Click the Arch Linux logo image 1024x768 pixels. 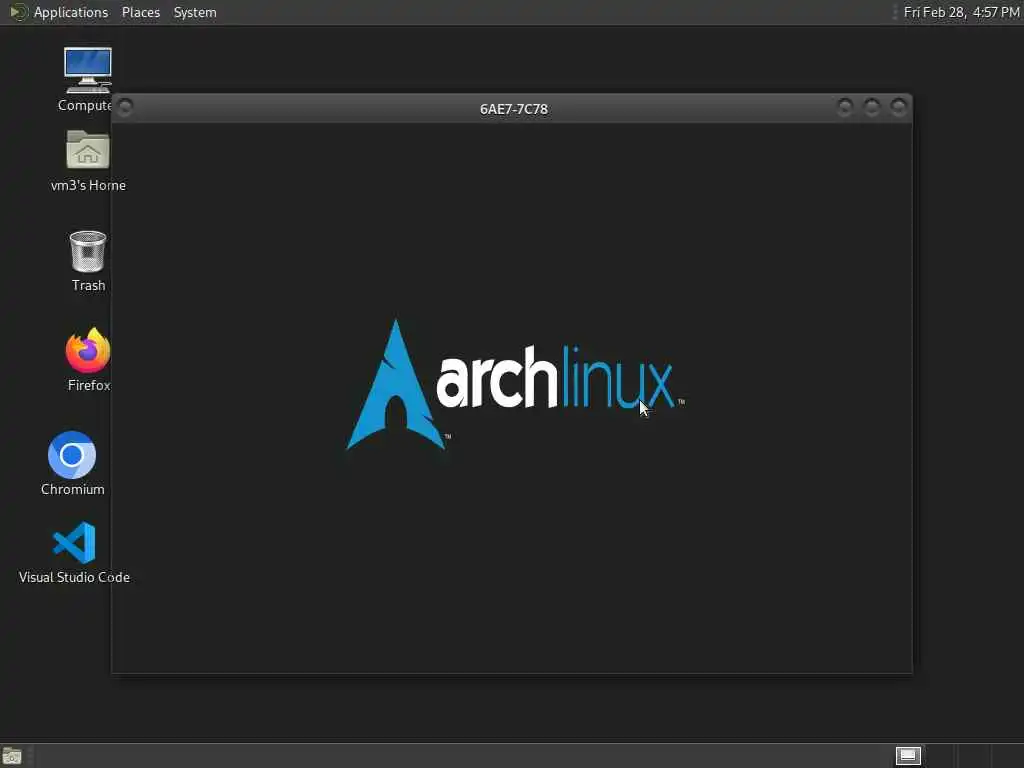click(x=515, y=385)
